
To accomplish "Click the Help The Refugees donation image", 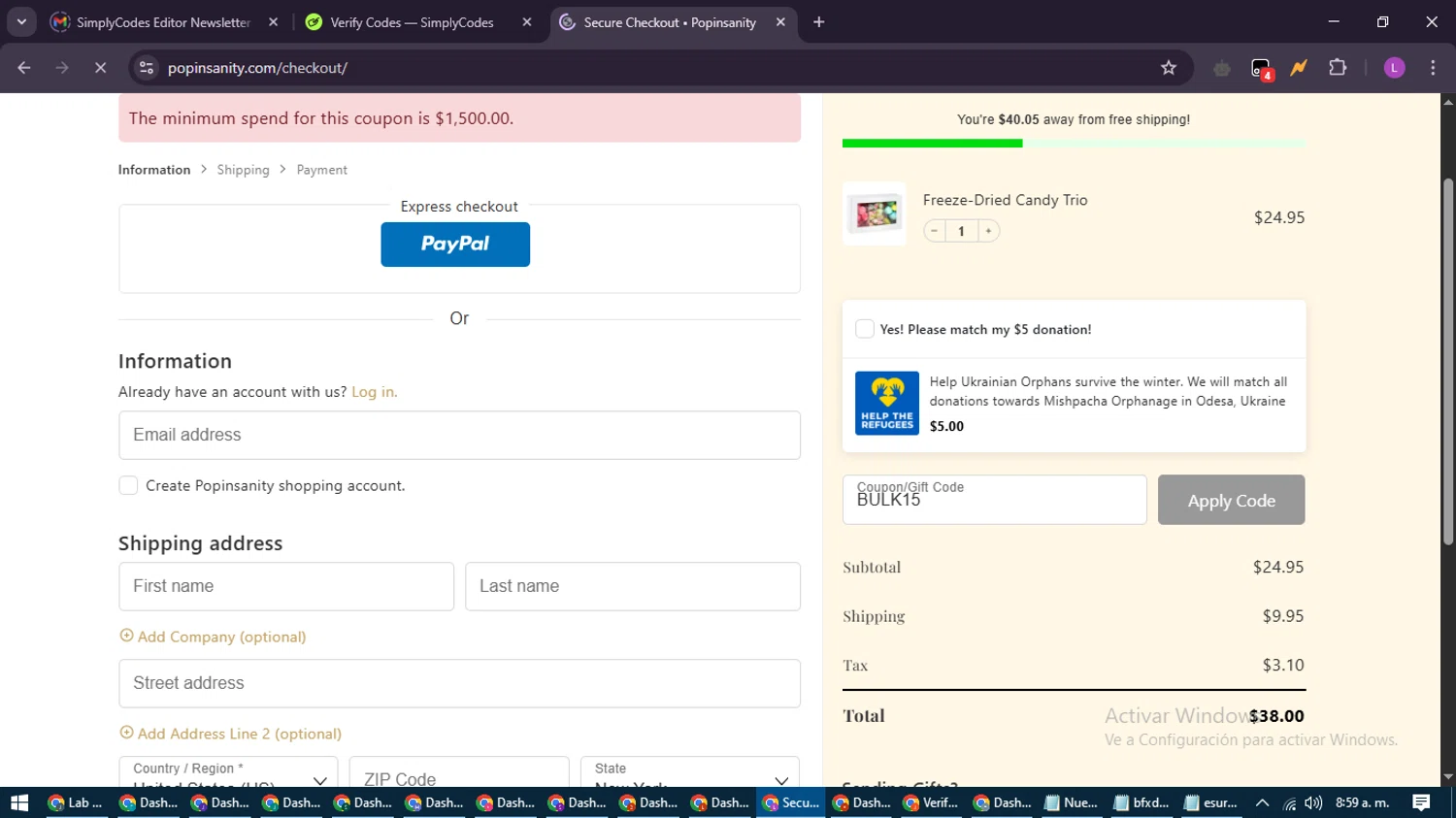I will pyautogui.click(x=887, y=403).
